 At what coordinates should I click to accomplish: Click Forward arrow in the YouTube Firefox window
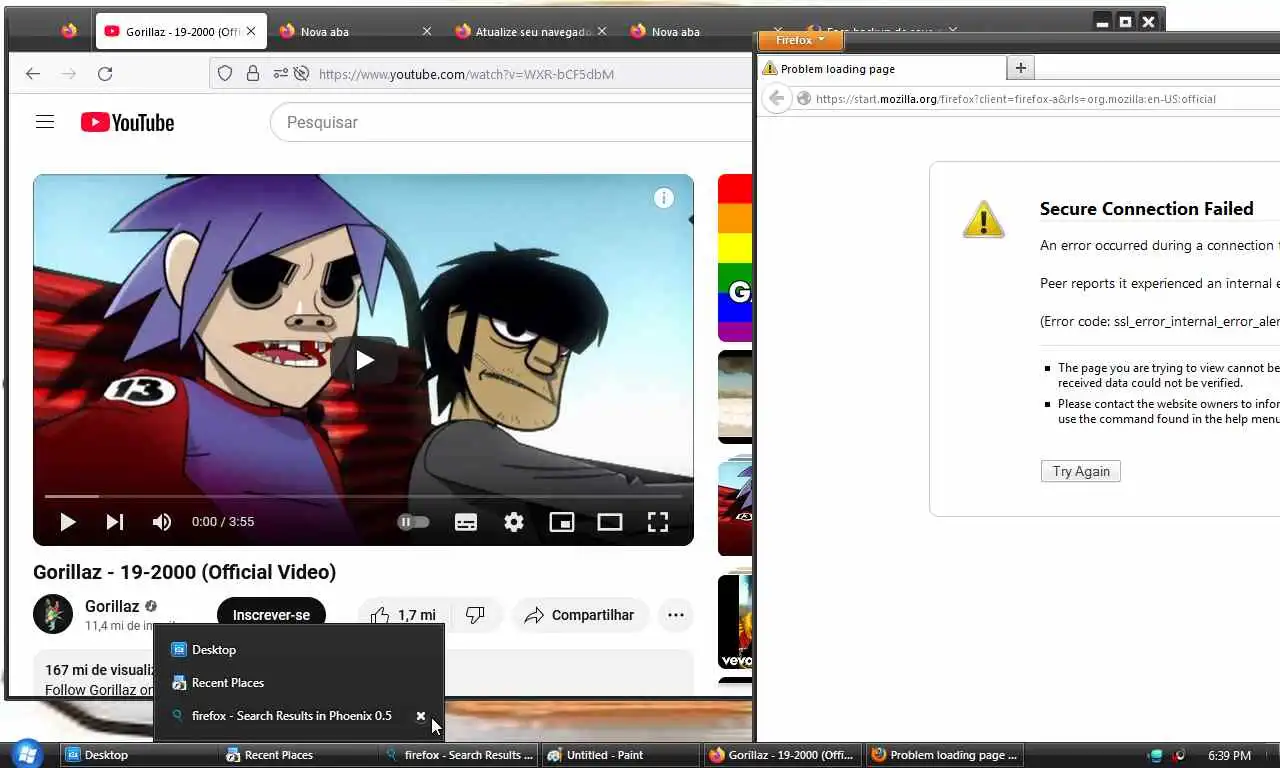(x=69, y=73)
